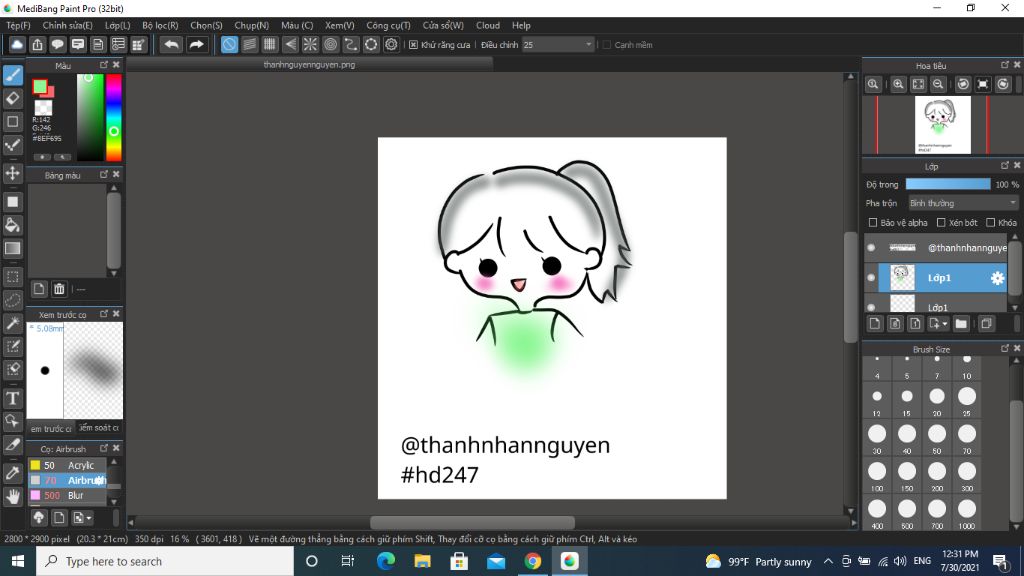Viewport: 1024px width, 576px height.
Task: Open the Bộ lọc(R) menu
Action: (x=160, y=25)
